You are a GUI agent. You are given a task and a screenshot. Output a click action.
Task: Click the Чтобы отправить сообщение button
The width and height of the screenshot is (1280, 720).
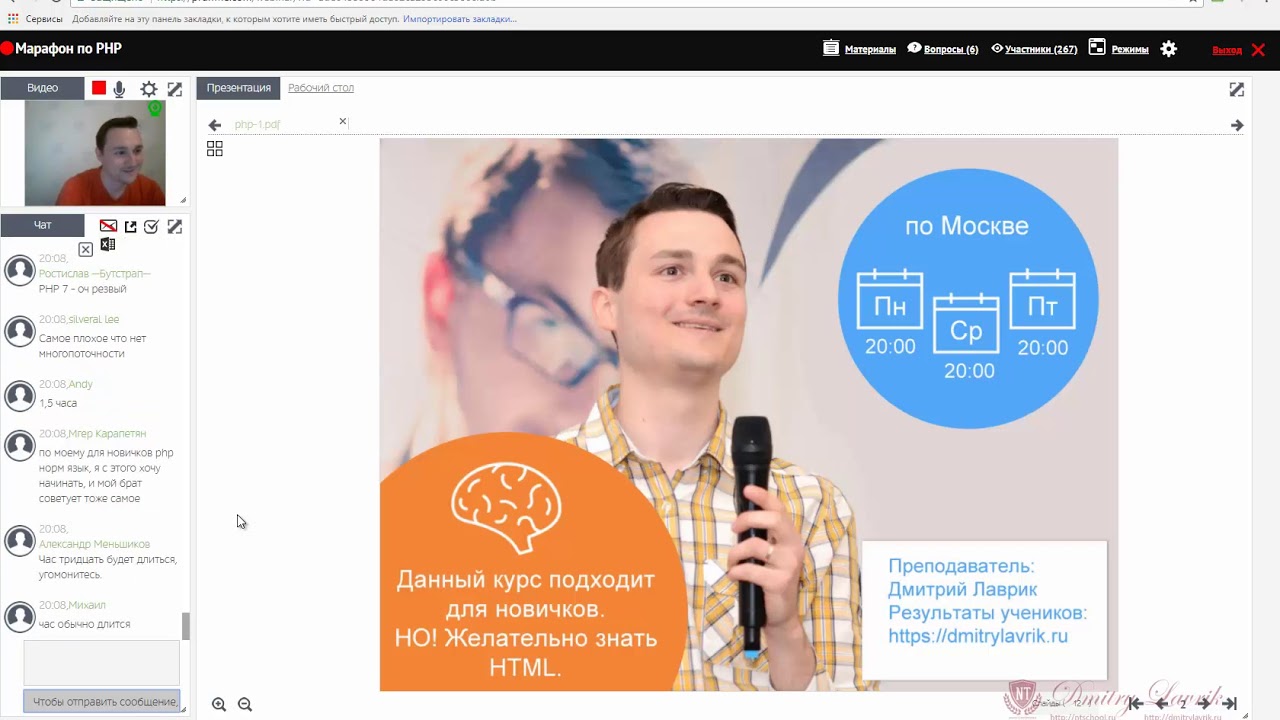point(101,702)
